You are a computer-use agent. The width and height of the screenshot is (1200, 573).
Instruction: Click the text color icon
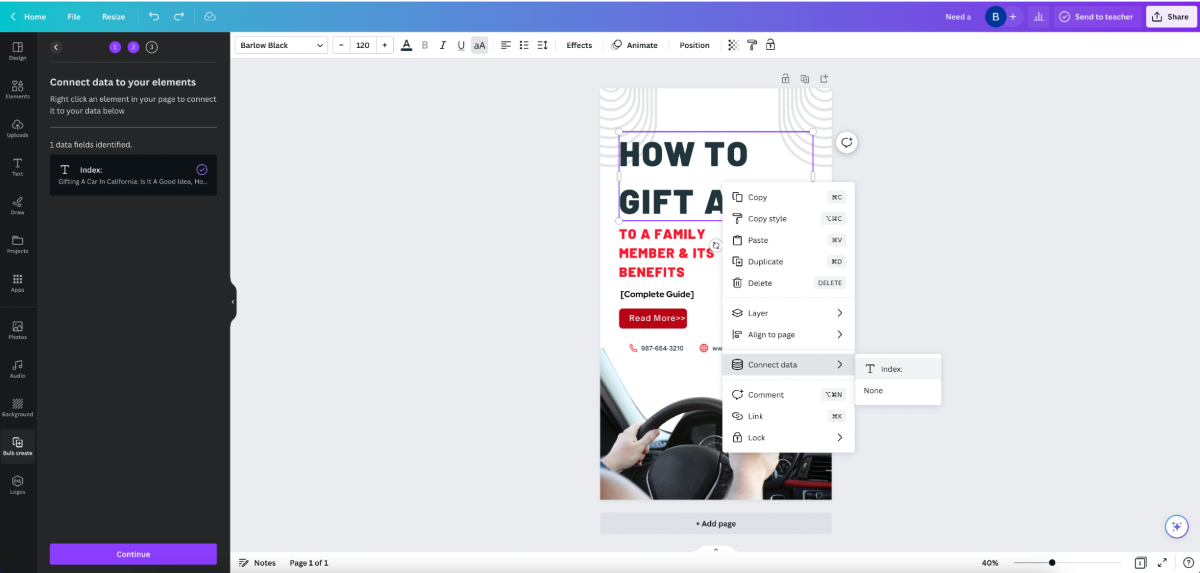coord(406,45)
